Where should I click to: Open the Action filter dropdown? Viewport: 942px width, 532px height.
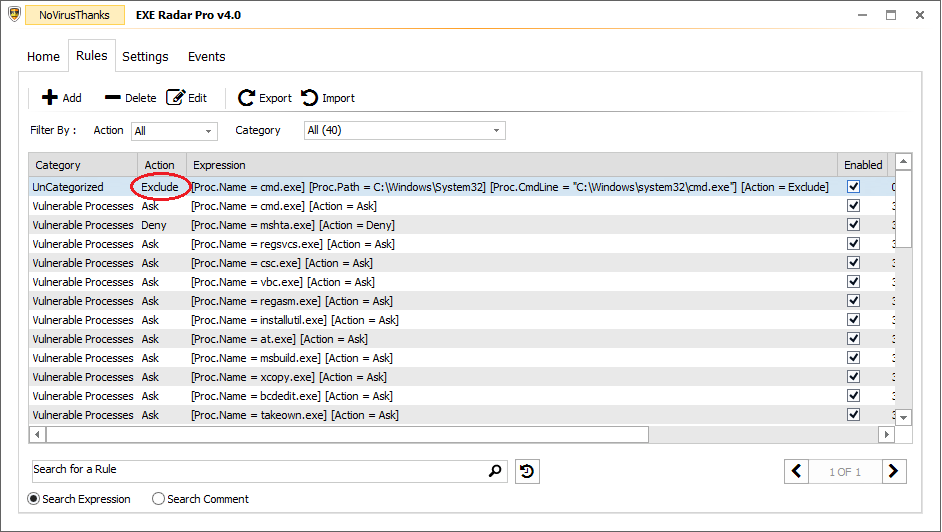point(209,131)
